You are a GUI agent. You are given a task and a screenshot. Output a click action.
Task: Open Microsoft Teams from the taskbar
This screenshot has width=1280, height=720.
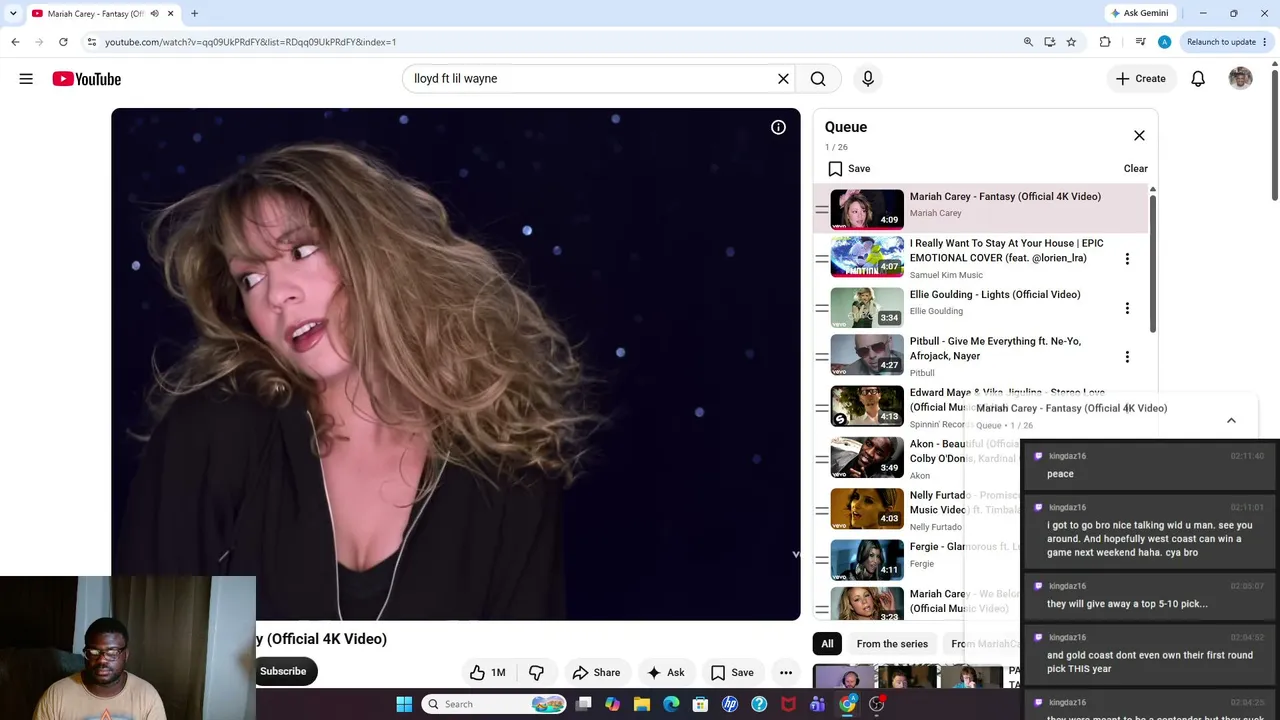[x=818, y=704]
